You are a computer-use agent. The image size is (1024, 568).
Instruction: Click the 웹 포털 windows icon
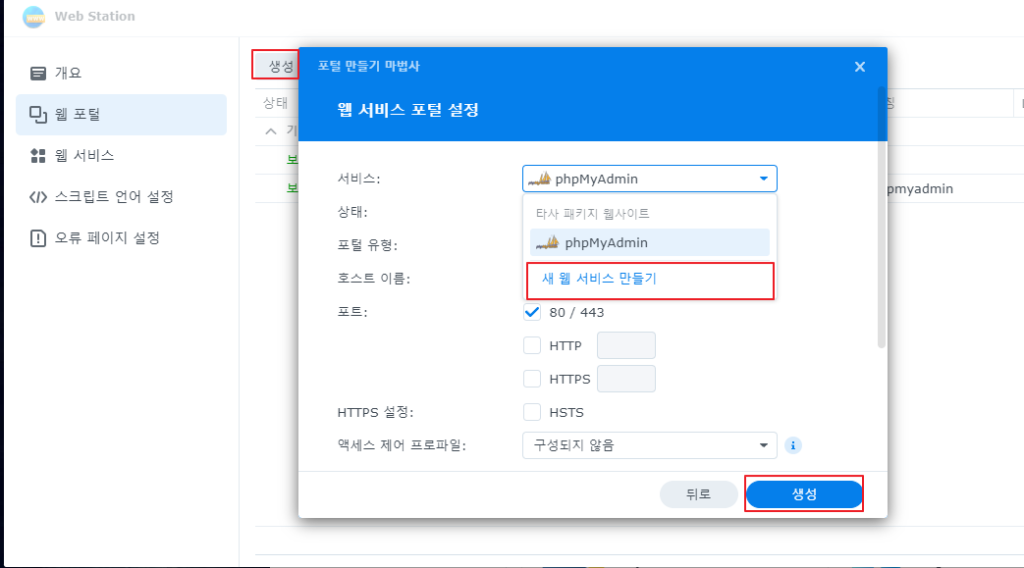click(x=38, y=114)
